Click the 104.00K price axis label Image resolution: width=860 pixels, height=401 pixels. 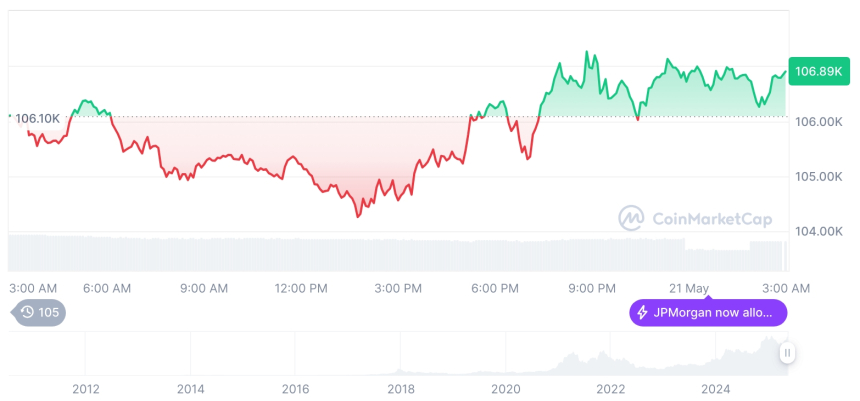pyautogui.click(x=817, y=231)
